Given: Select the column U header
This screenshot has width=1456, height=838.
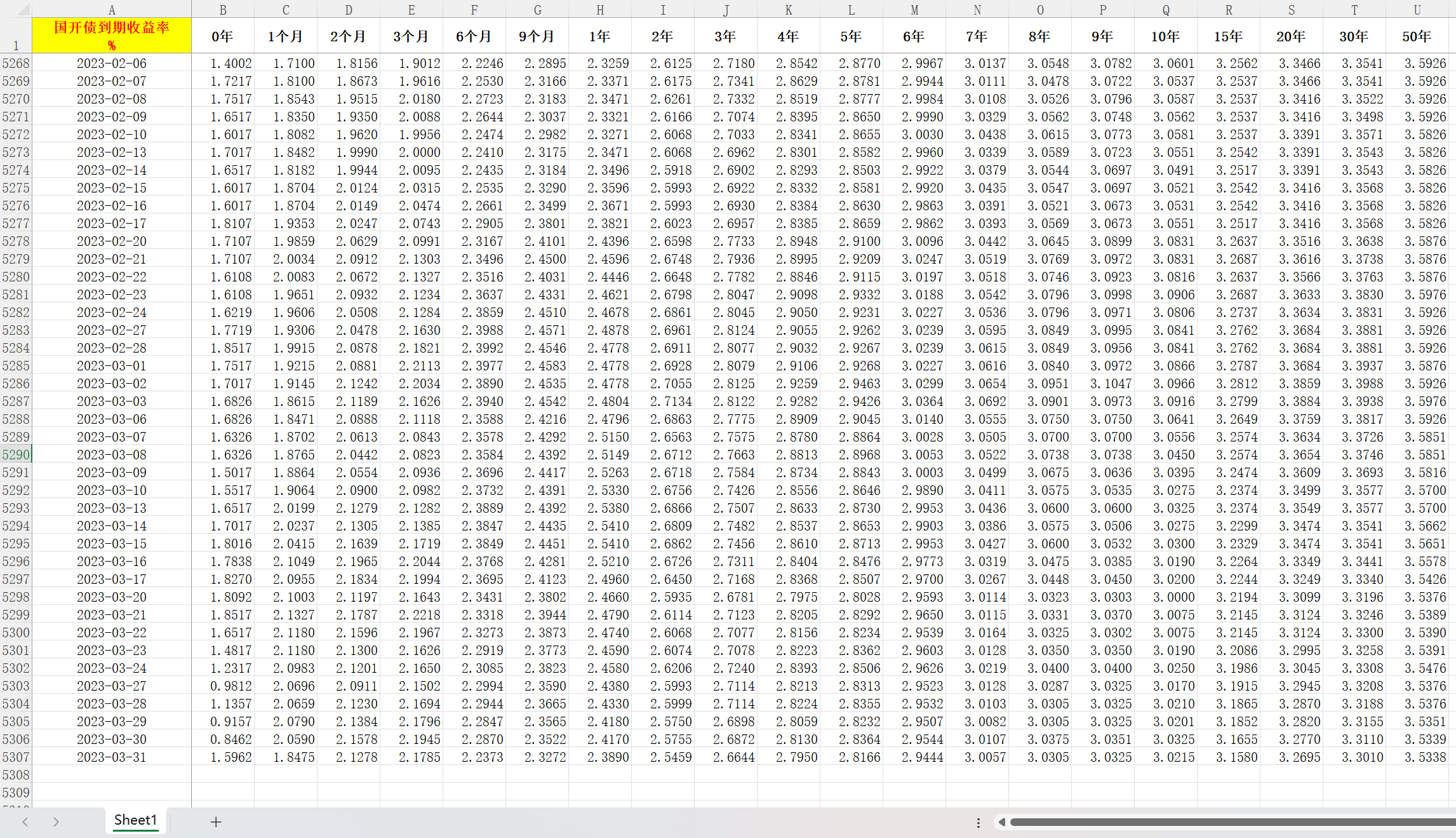Looking at the screenshot, I should point(1417,9).
